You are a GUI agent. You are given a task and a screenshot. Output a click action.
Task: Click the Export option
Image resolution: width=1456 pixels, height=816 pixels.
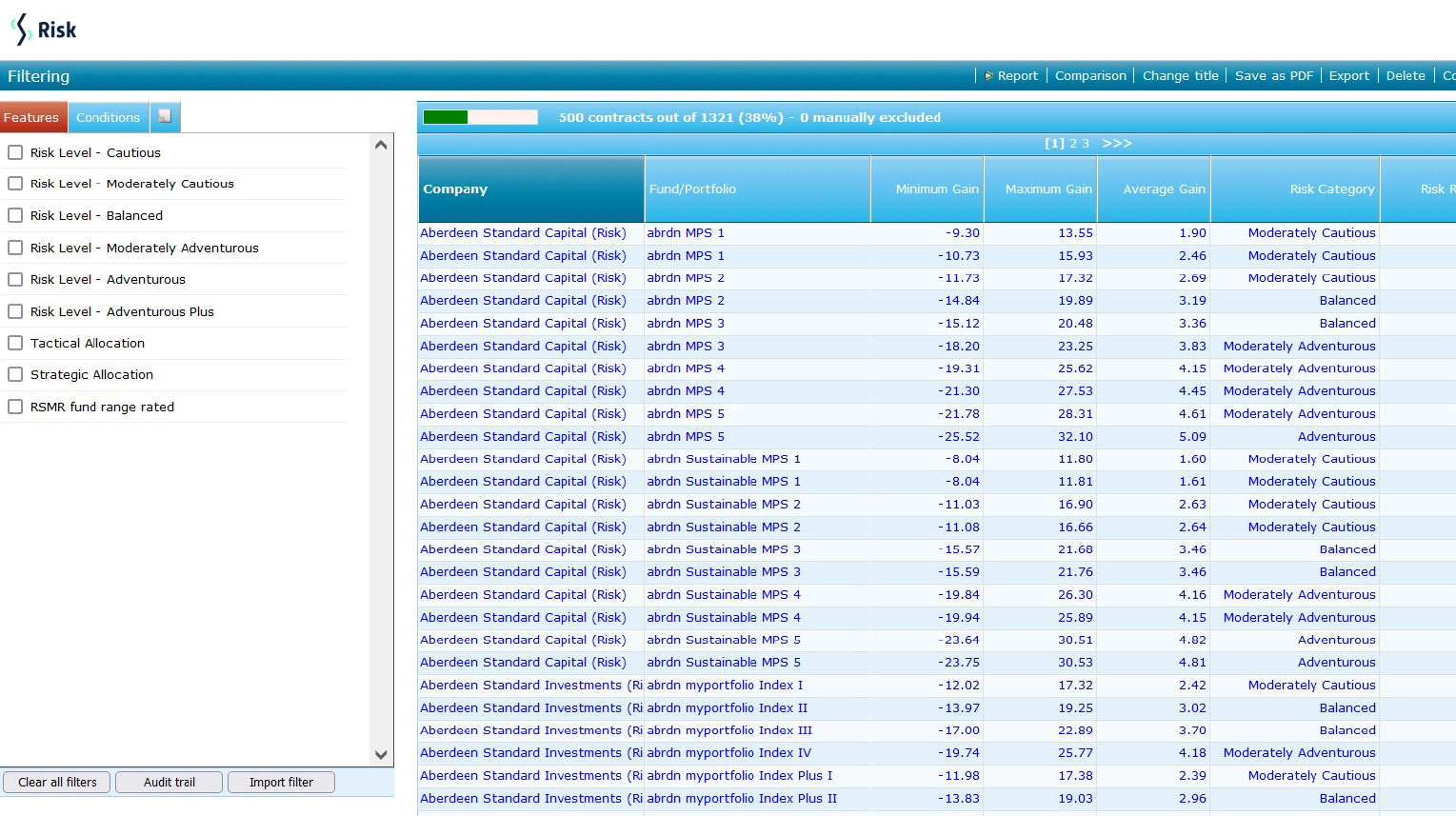[x=1348, y=75]
